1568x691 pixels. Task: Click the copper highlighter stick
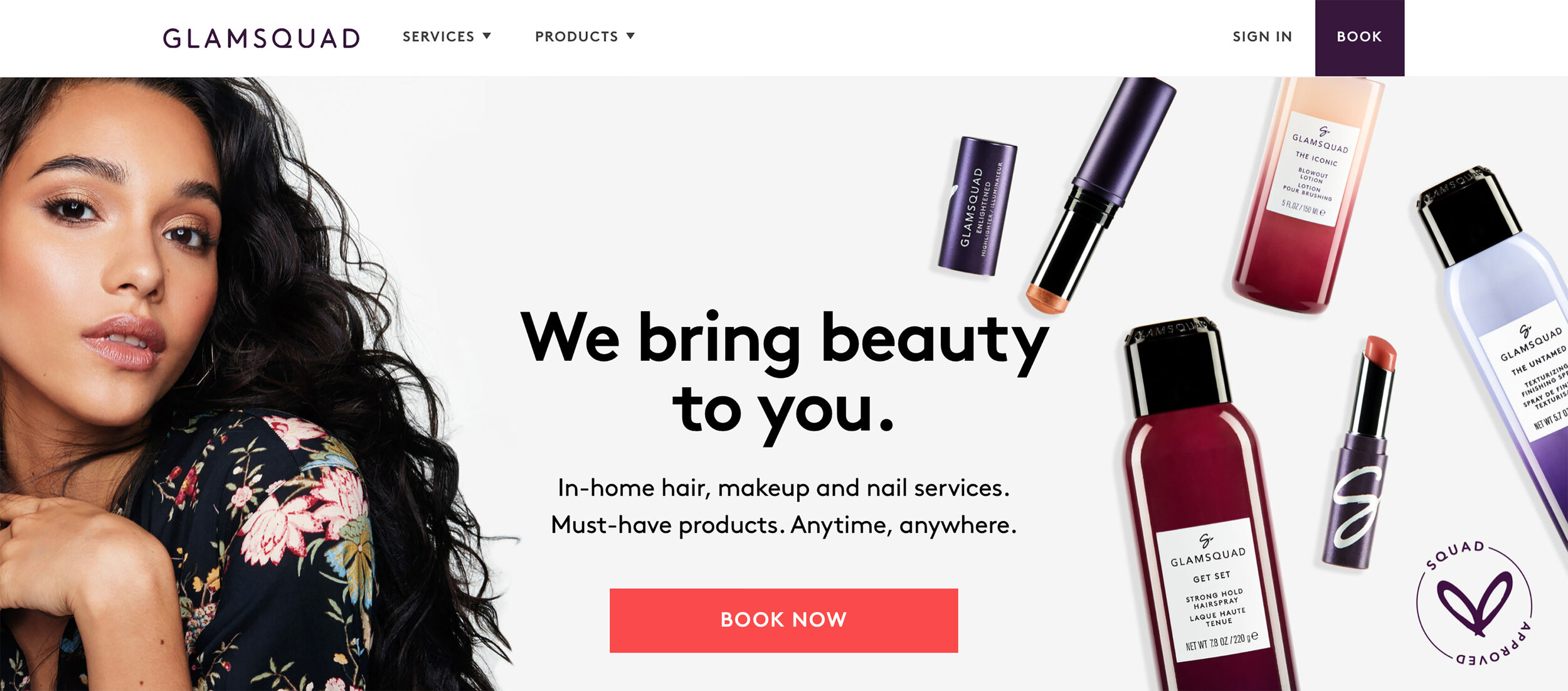(x=1101, y=195)
